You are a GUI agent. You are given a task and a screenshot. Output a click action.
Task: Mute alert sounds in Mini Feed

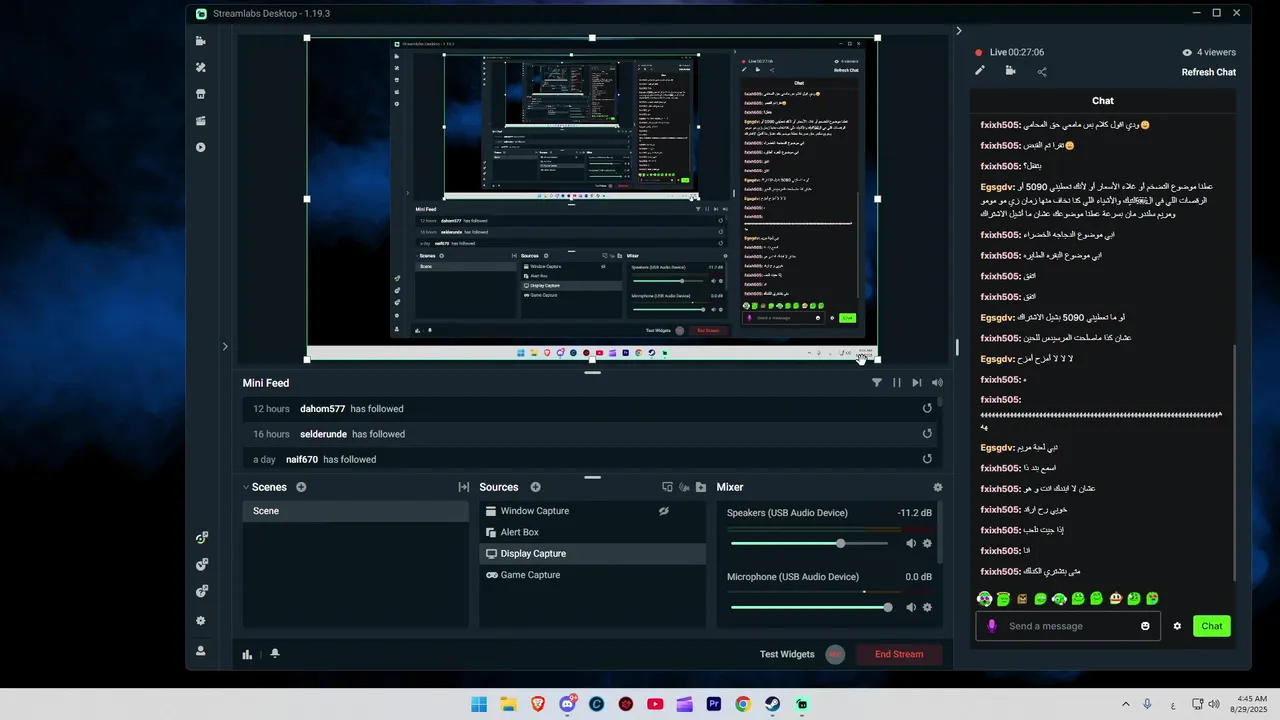point(937,383)
